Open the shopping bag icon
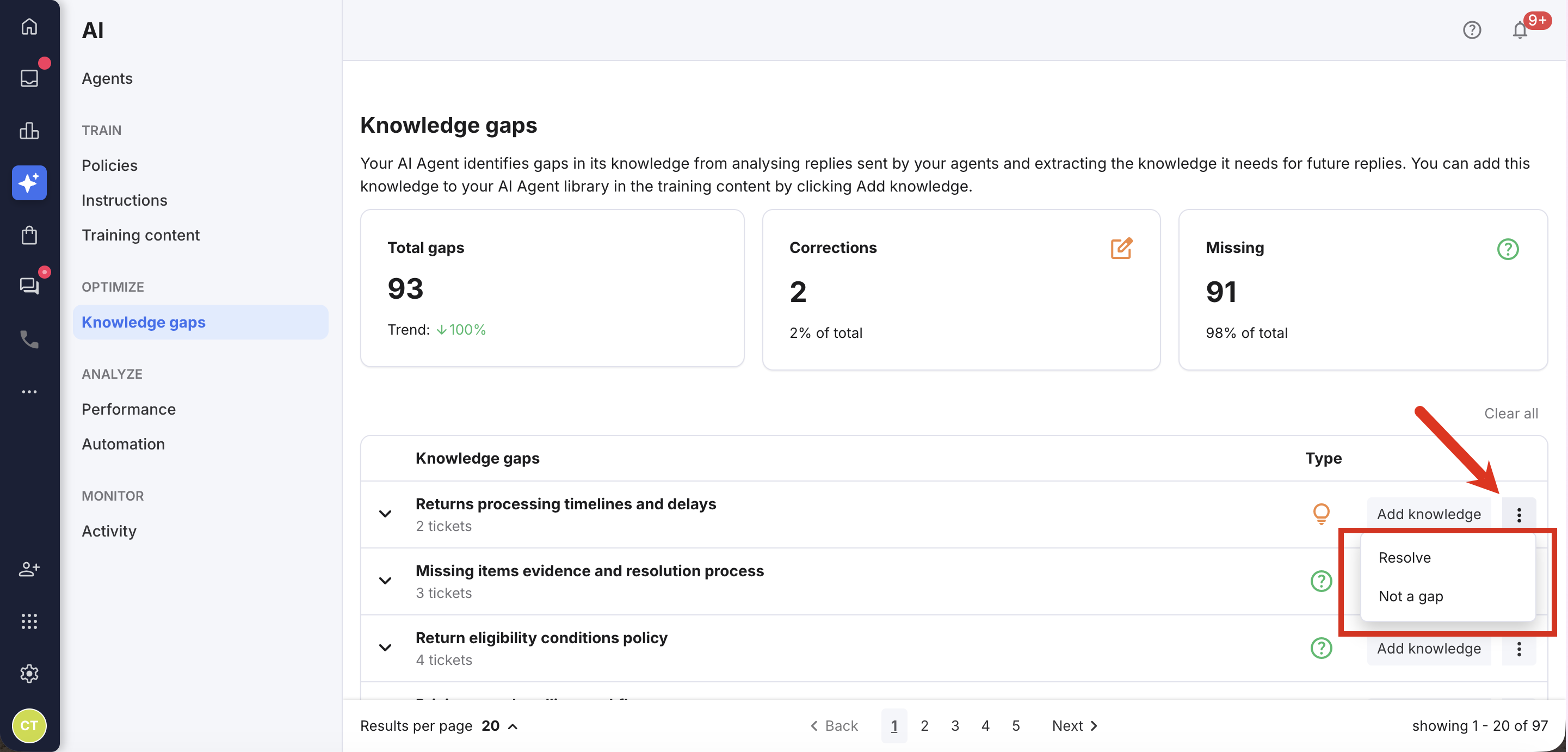Image resolution: width=1568 pixels, height=752 pixels. point(29,235)
